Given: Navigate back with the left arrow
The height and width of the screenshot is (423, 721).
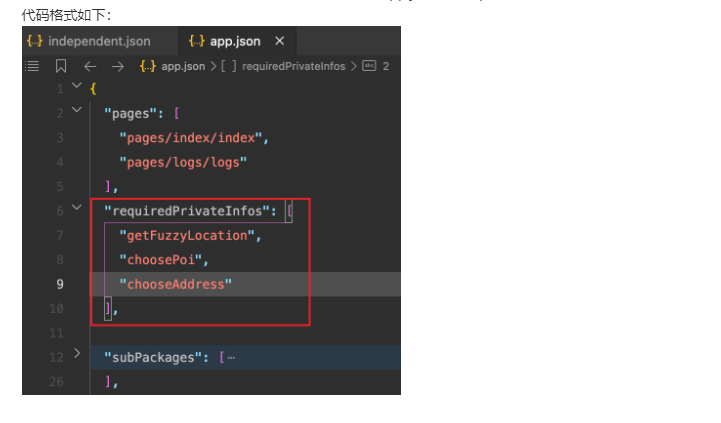Looking at the screenshot, I should pyautogui.click(x=90, y=66).
